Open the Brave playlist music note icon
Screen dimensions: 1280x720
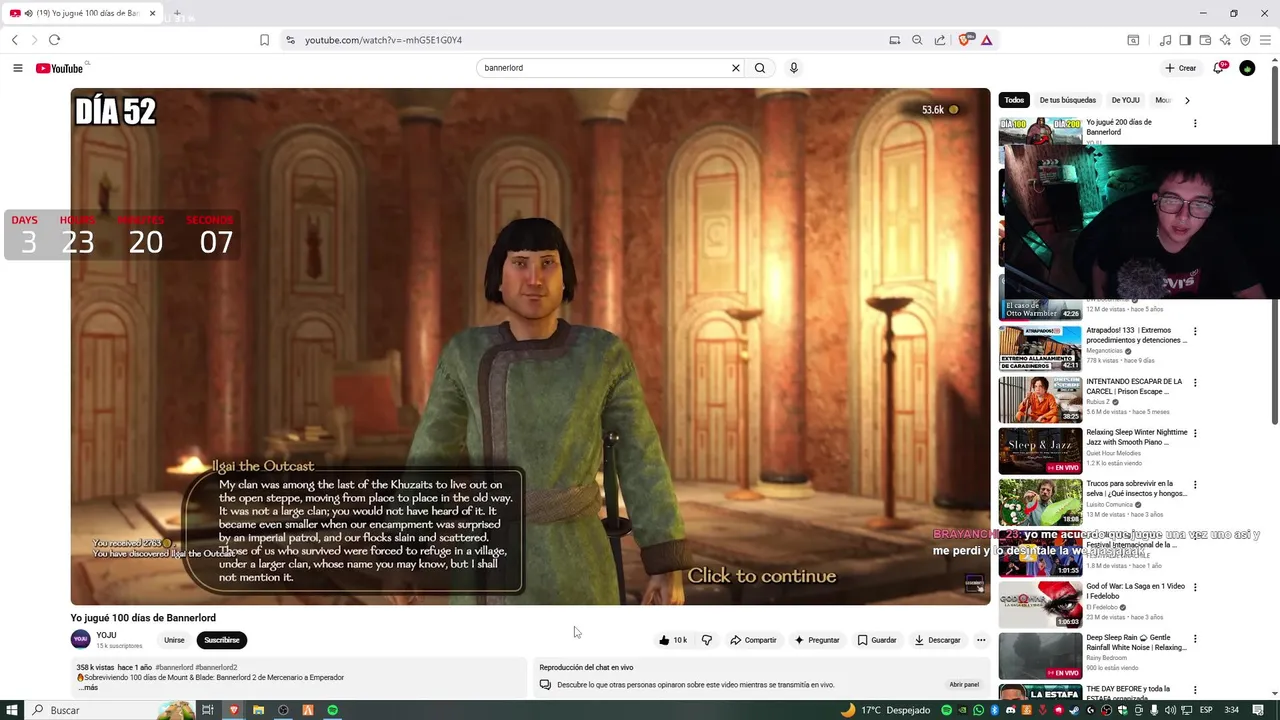[x=1165, y=40]
